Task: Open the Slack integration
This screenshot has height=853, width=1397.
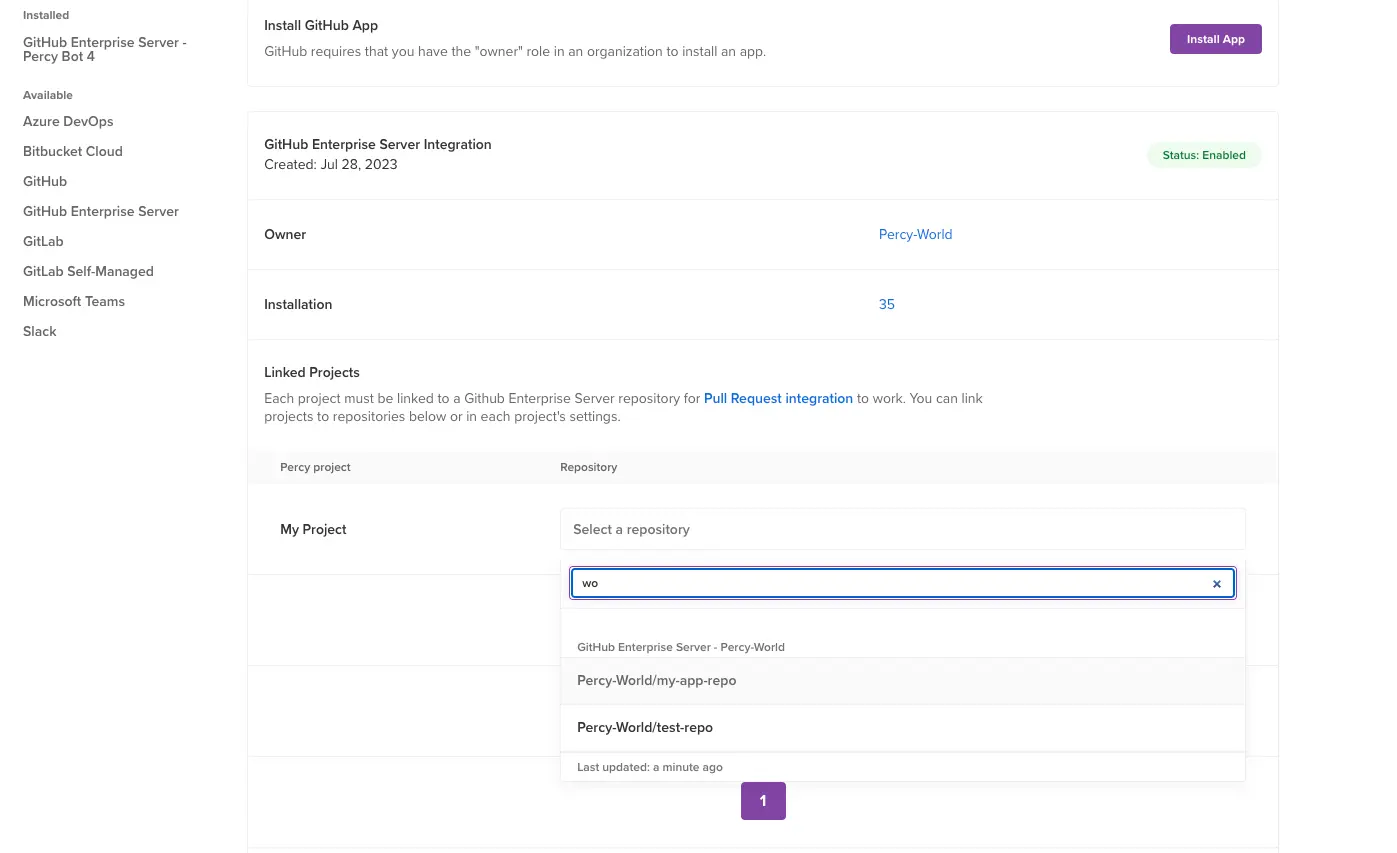Action: (x=40, y=332)
